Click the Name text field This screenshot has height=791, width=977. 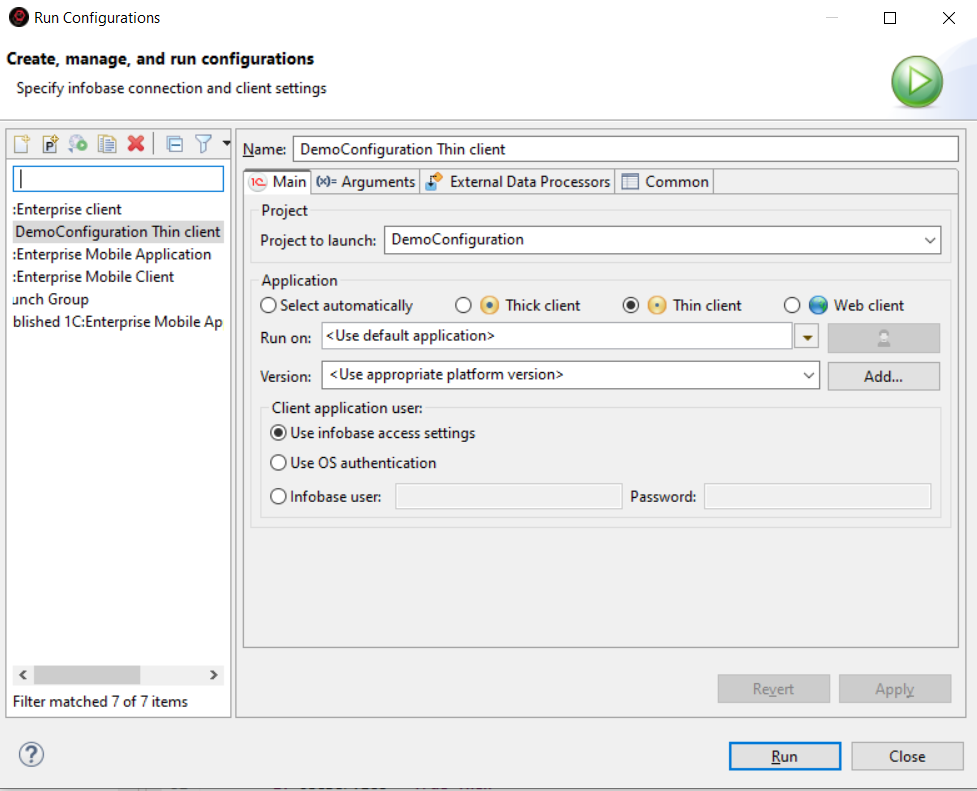tap(625, 149)
